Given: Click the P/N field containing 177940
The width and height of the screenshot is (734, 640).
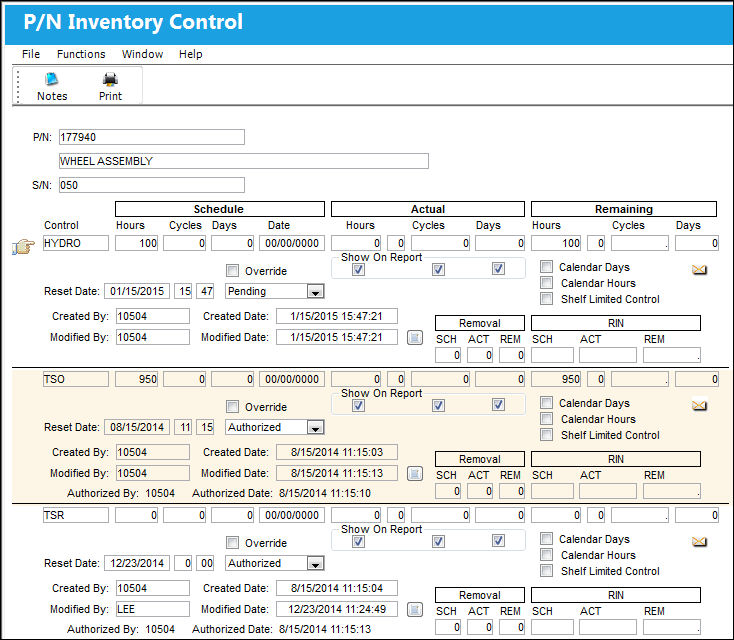Looking at the screenshot, I should (x=152, y=137).
